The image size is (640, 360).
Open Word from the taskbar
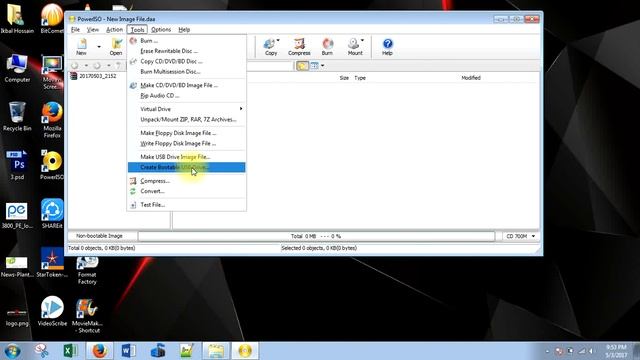pyautogui.click(x=129, y=351)
